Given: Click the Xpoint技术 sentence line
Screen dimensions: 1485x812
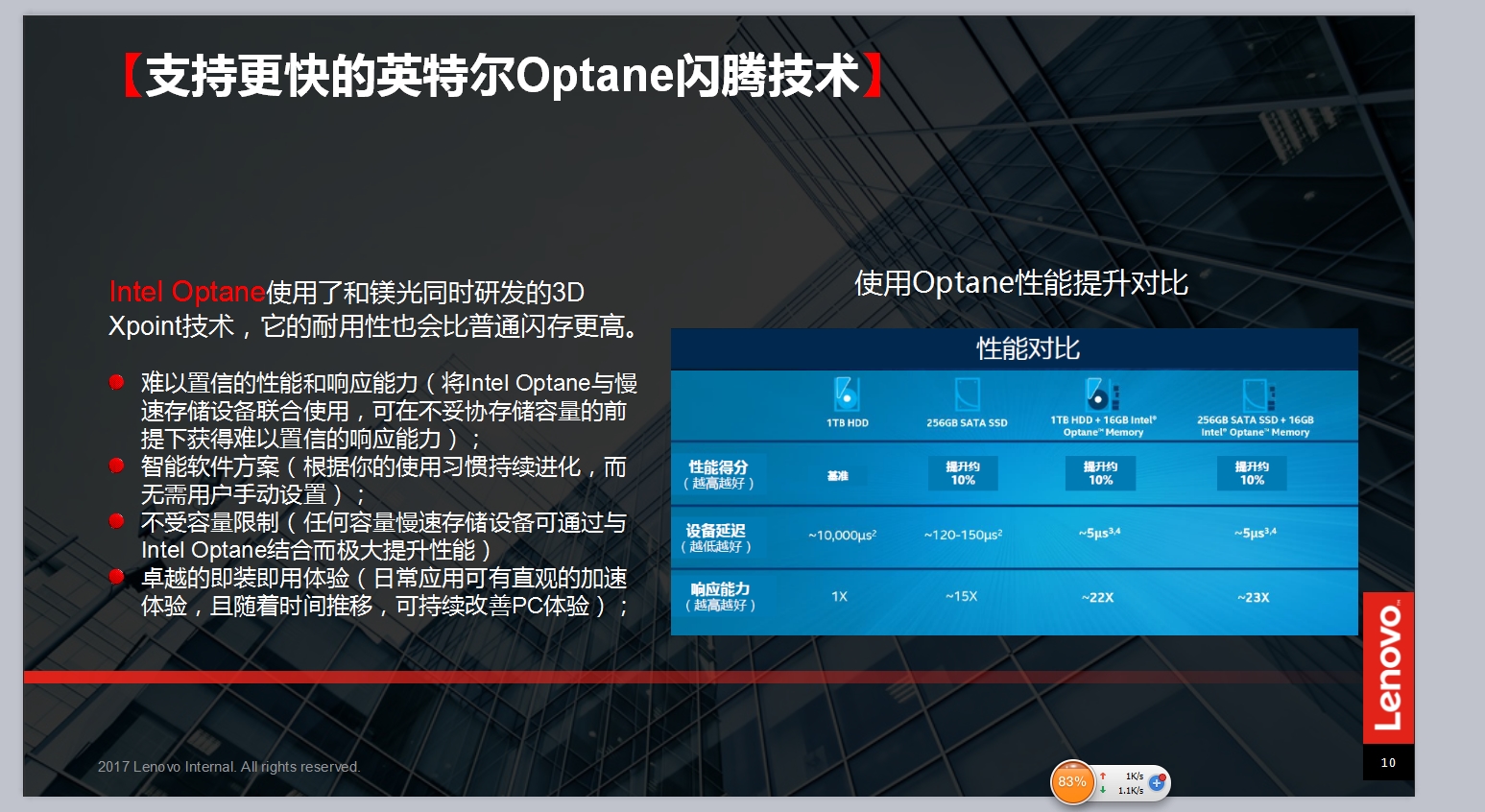Looking at the screenshot, I should 375,326.
